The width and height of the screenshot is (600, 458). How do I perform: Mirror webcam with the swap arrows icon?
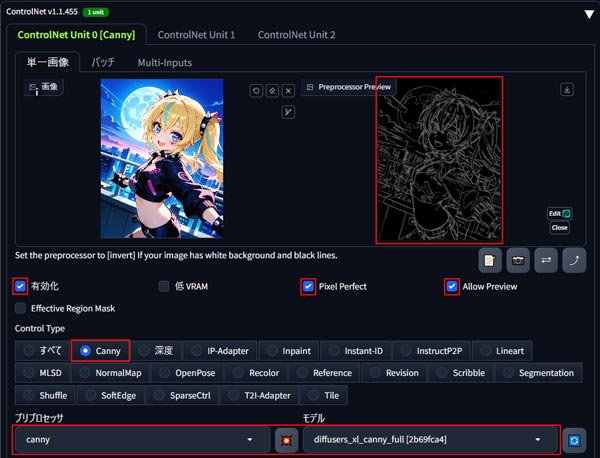(x=546, y=261)
